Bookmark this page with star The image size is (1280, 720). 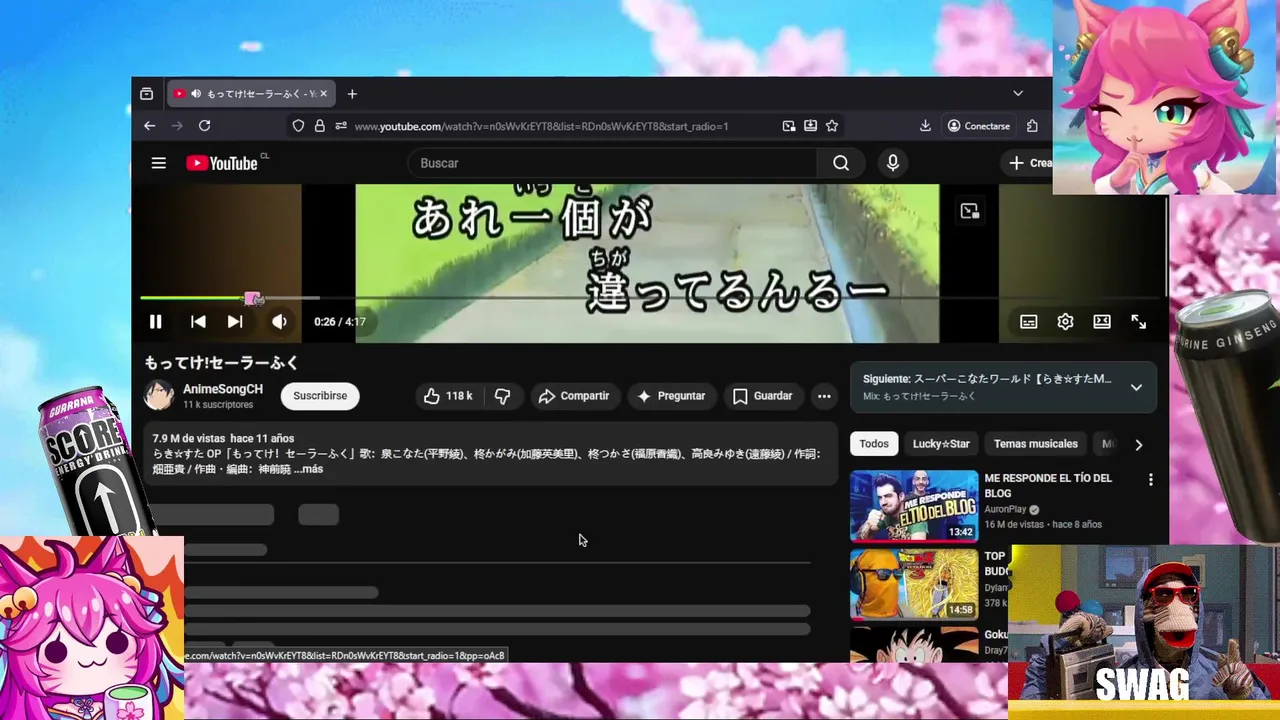[832, 126]
